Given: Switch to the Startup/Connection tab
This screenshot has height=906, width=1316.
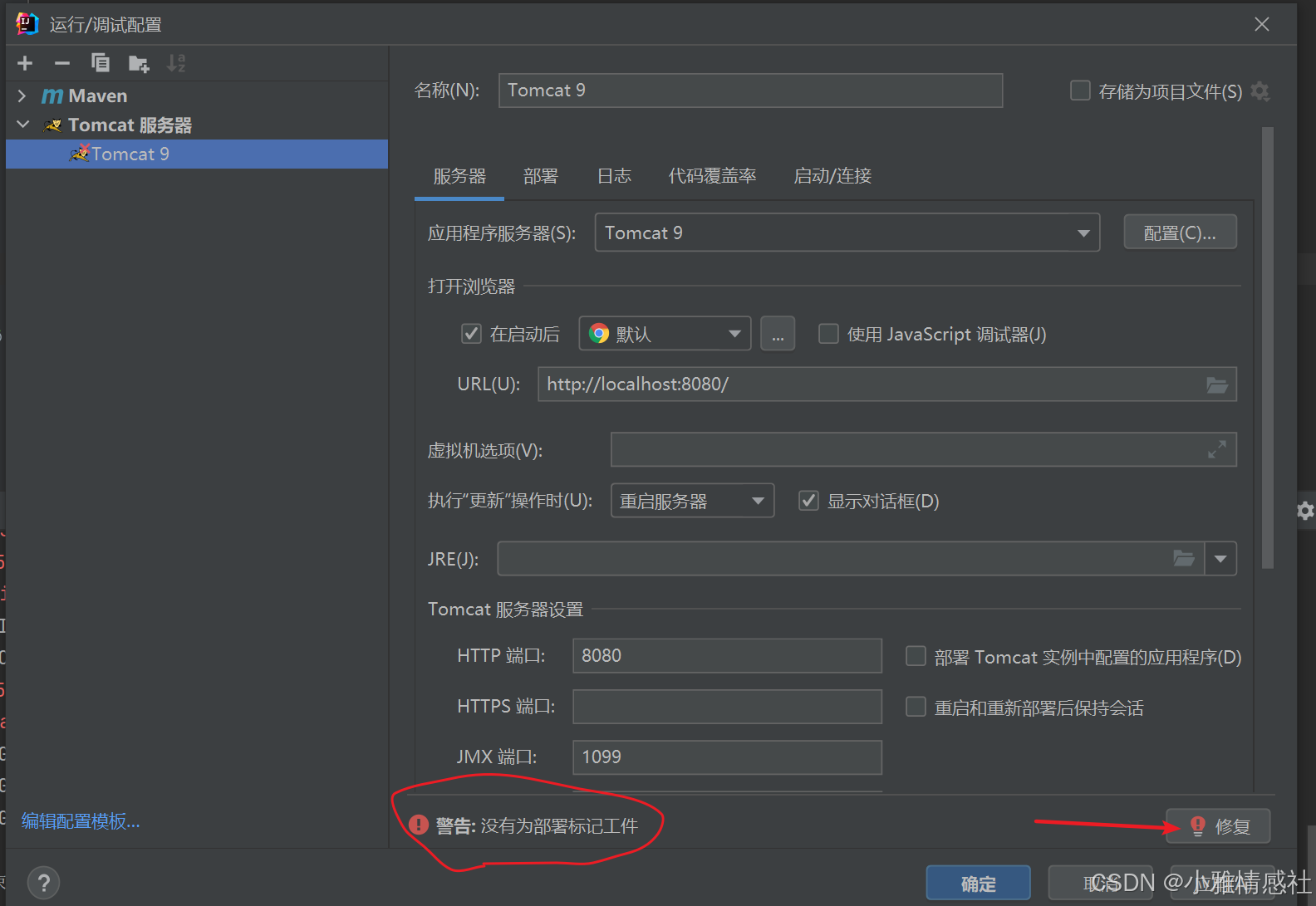Looking at the screenshot, I should (x=832, y=176).
